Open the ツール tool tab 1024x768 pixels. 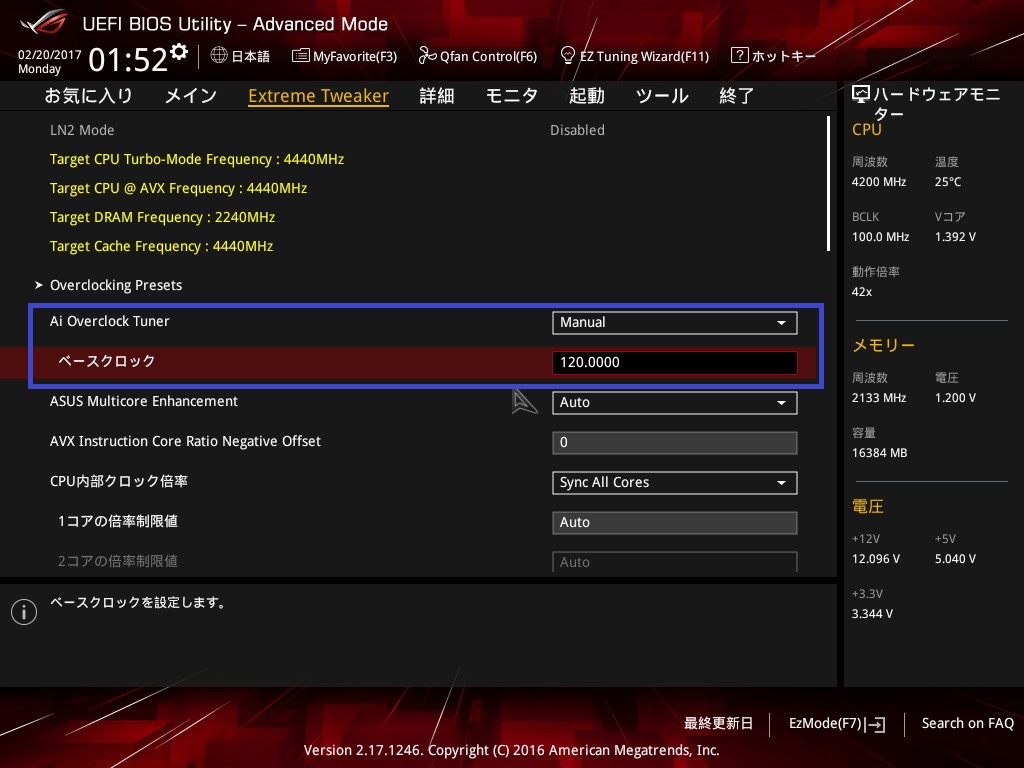(662, 96)
